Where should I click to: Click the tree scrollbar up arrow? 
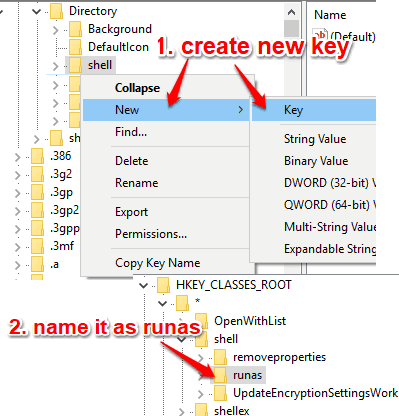pyautogui.click(x=291, y=12)
